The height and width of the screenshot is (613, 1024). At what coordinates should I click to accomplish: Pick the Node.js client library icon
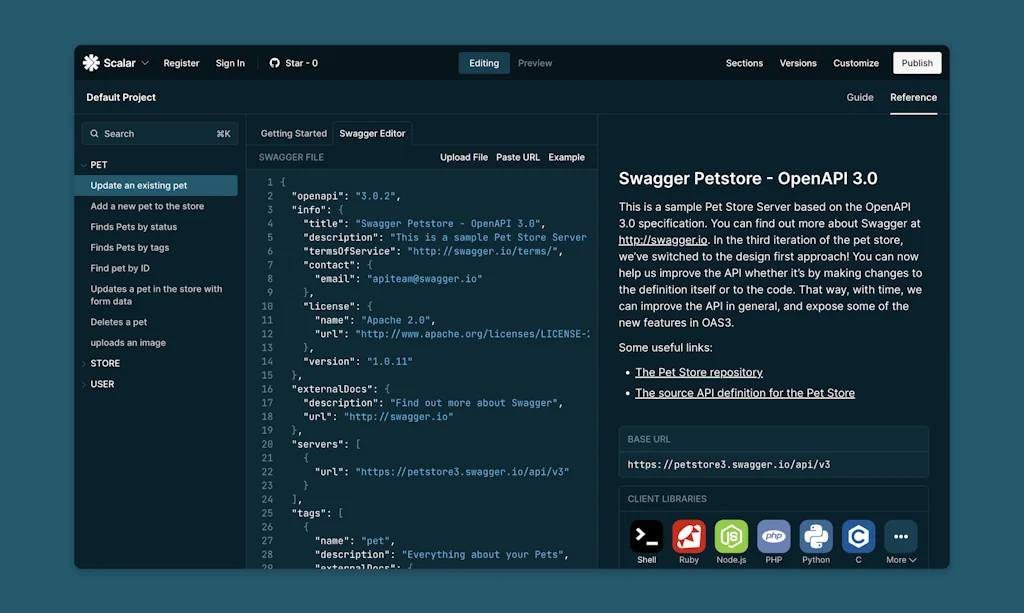pos(731,537)
